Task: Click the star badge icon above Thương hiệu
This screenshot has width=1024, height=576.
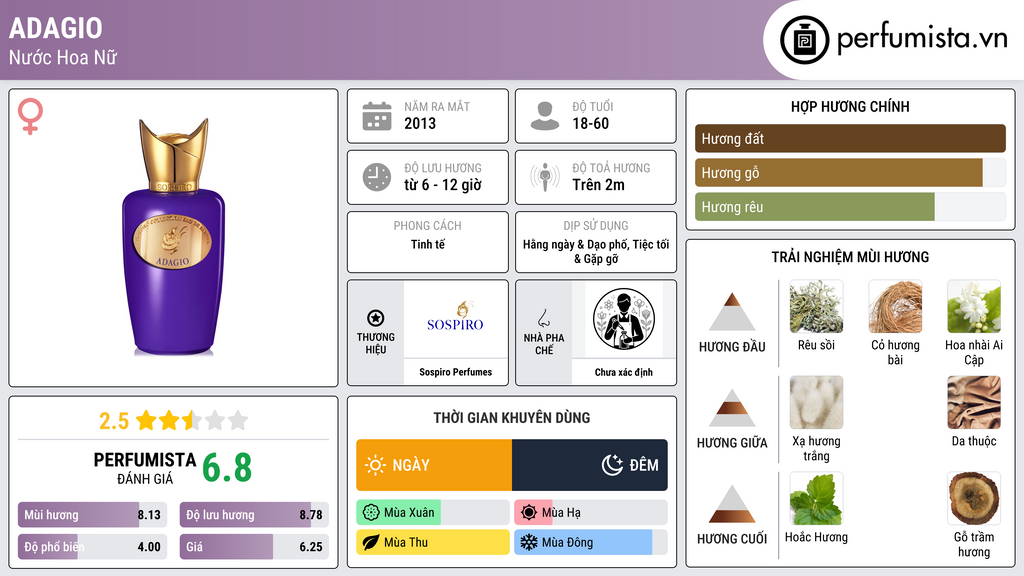Action: pyautogui.click(x=376, y=318)
